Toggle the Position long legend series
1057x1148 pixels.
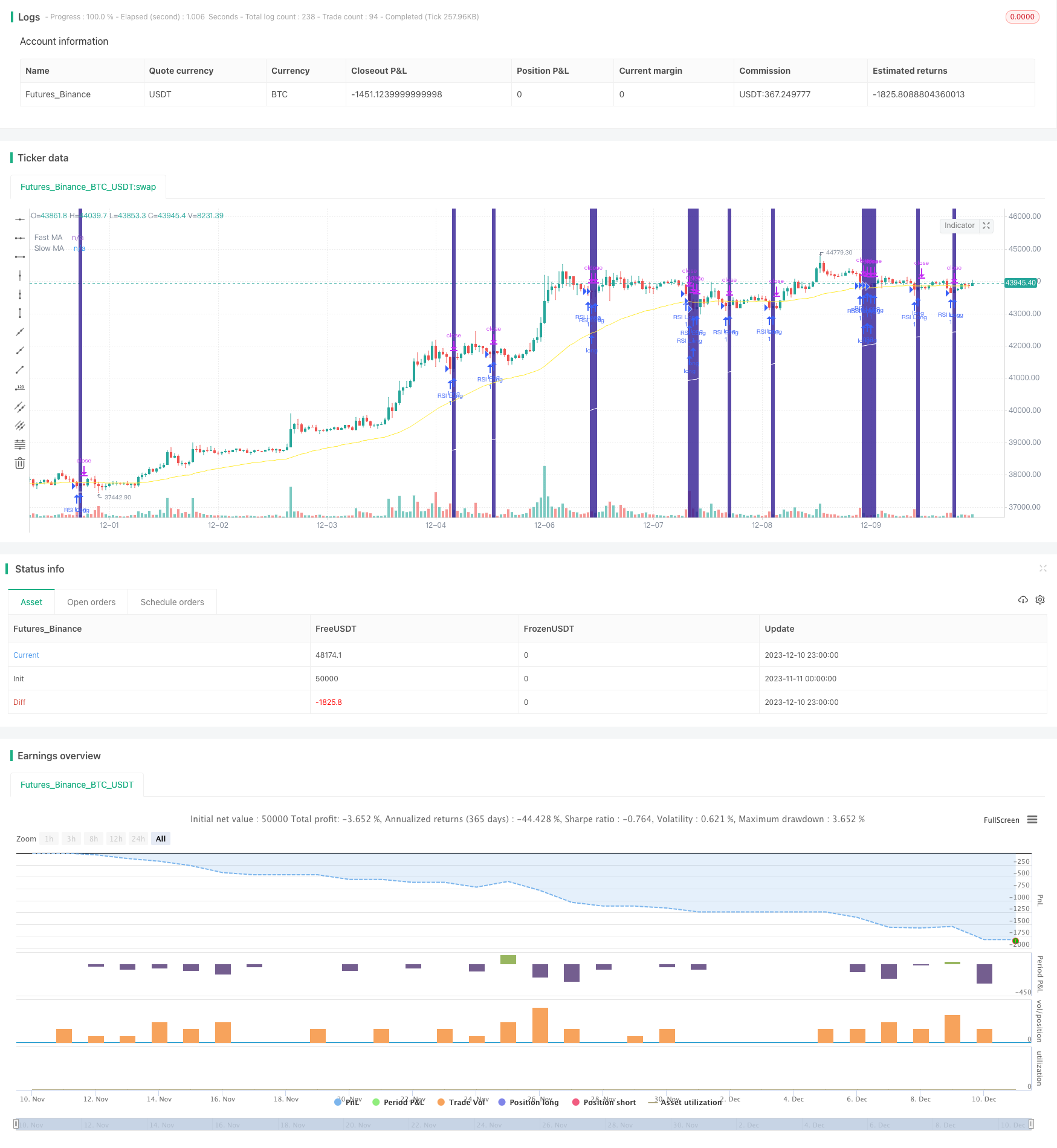528,1102
